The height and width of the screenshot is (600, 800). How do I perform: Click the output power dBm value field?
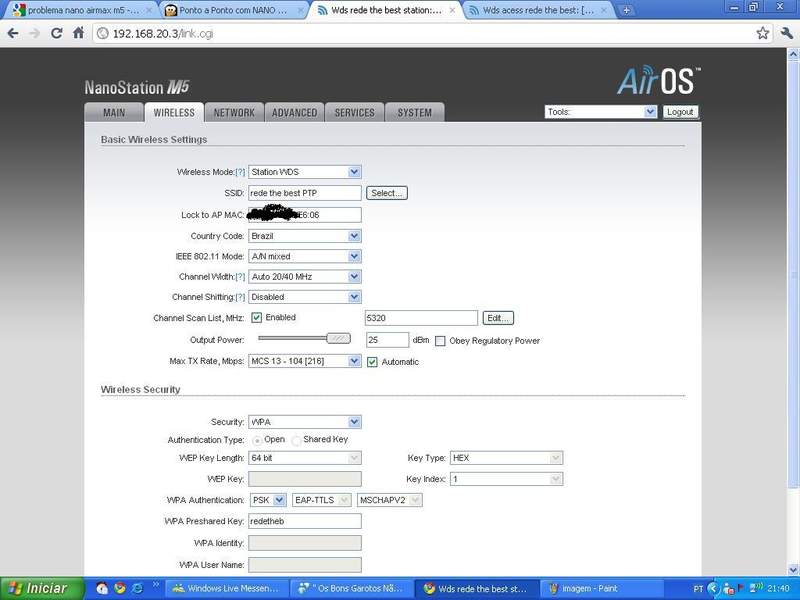tap(387, 340)
